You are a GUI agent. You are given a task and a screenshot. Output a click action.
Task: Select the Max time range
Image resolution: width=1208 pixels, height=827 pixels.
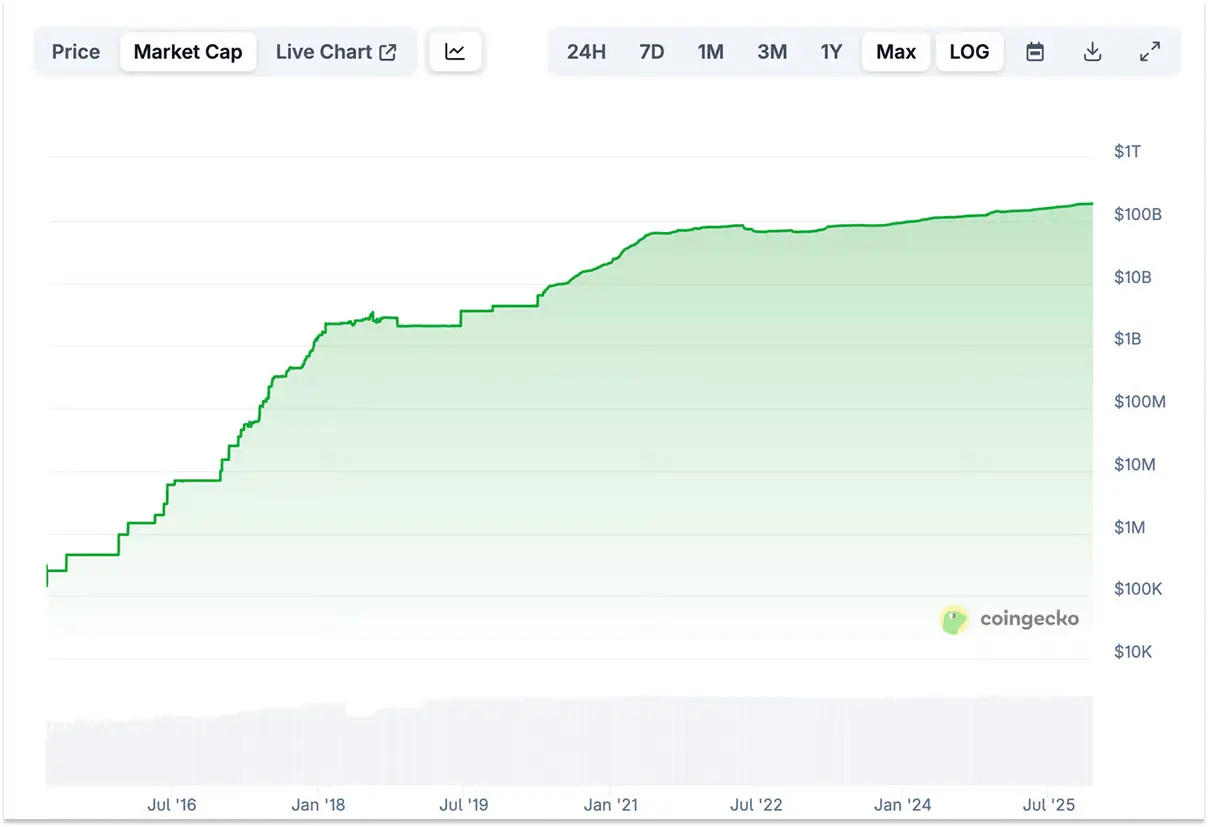pos(896,52)
